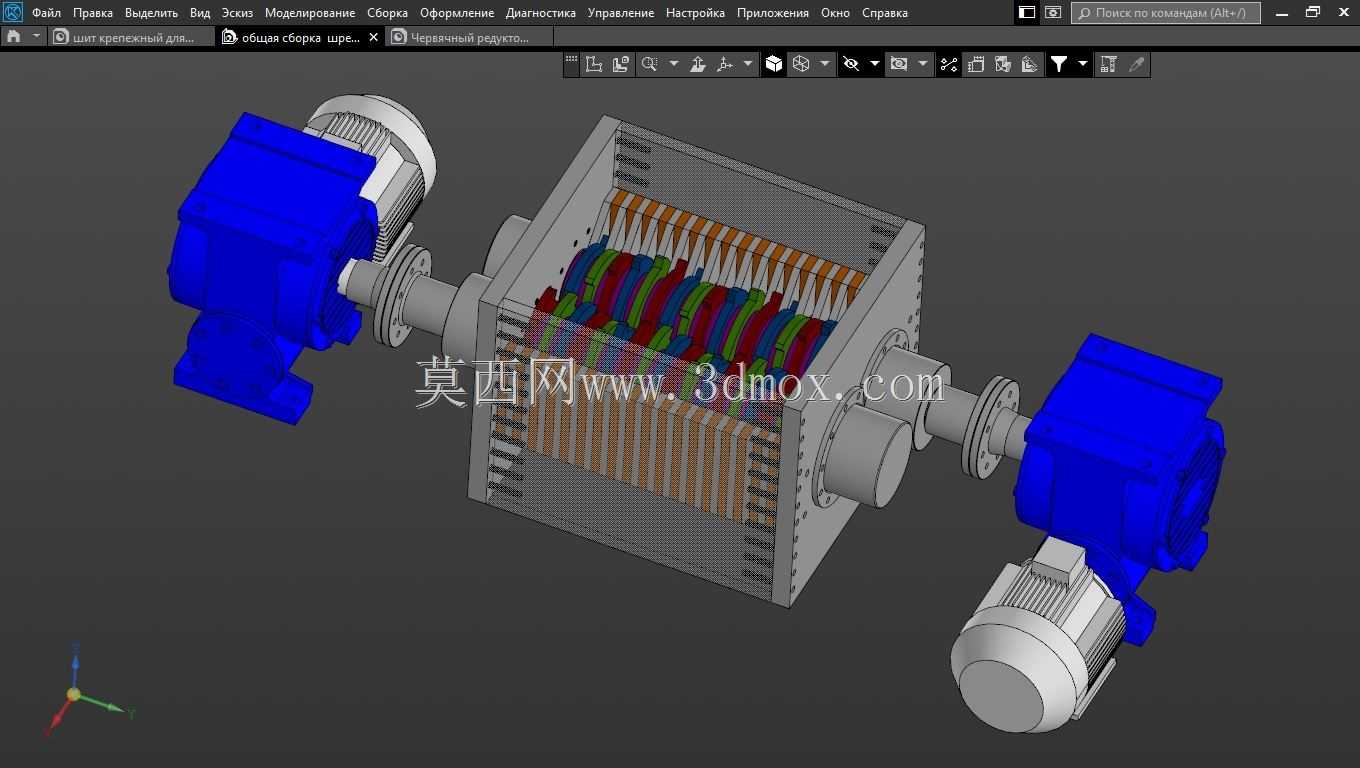Image resolution: width=1360 pixels, height=768 pixels.
Task: Click the local coordinate system icon
Action: coord(594,64)
